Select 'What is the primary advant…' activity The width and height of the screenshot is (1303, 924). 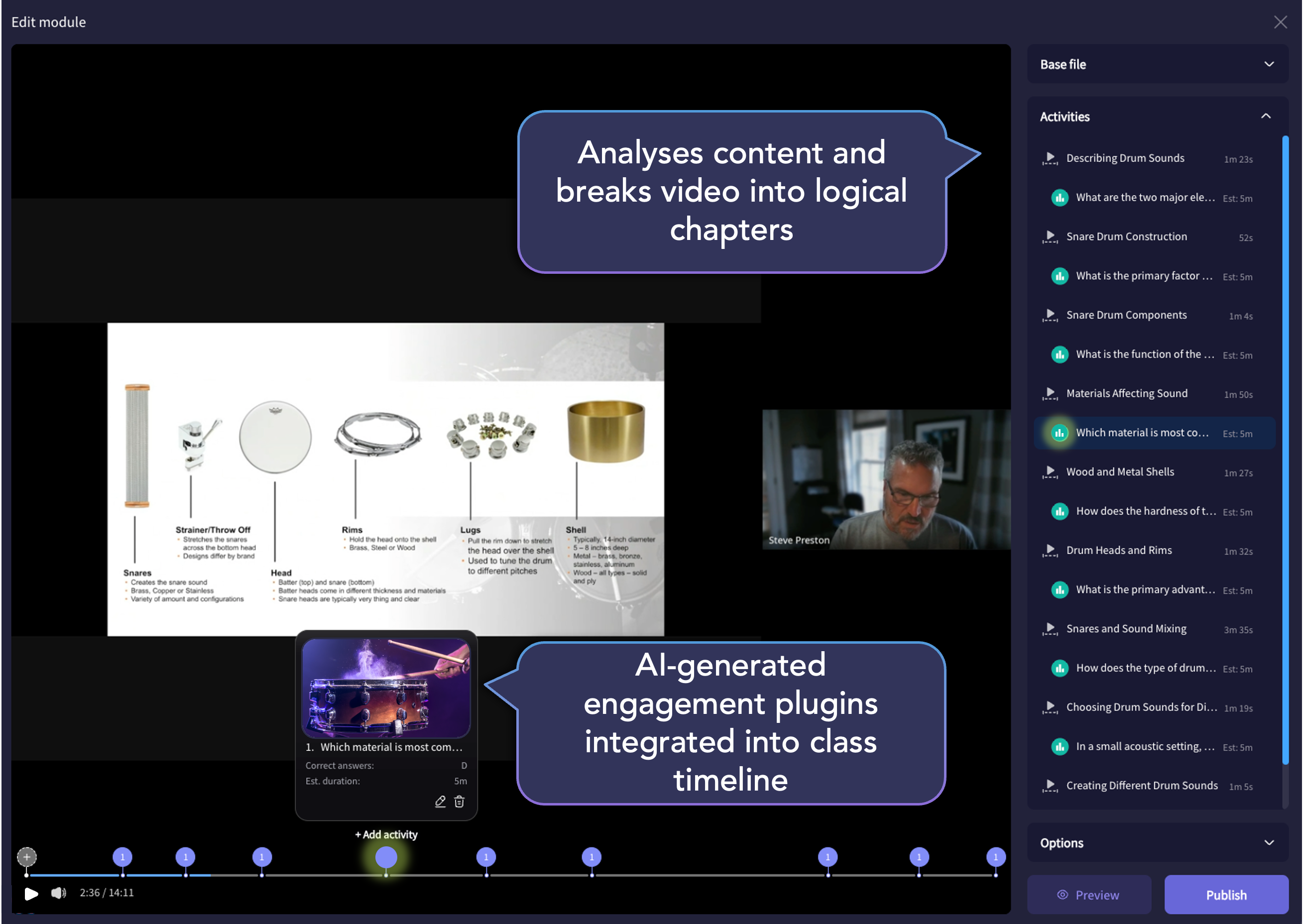(x=1154, y=590)
